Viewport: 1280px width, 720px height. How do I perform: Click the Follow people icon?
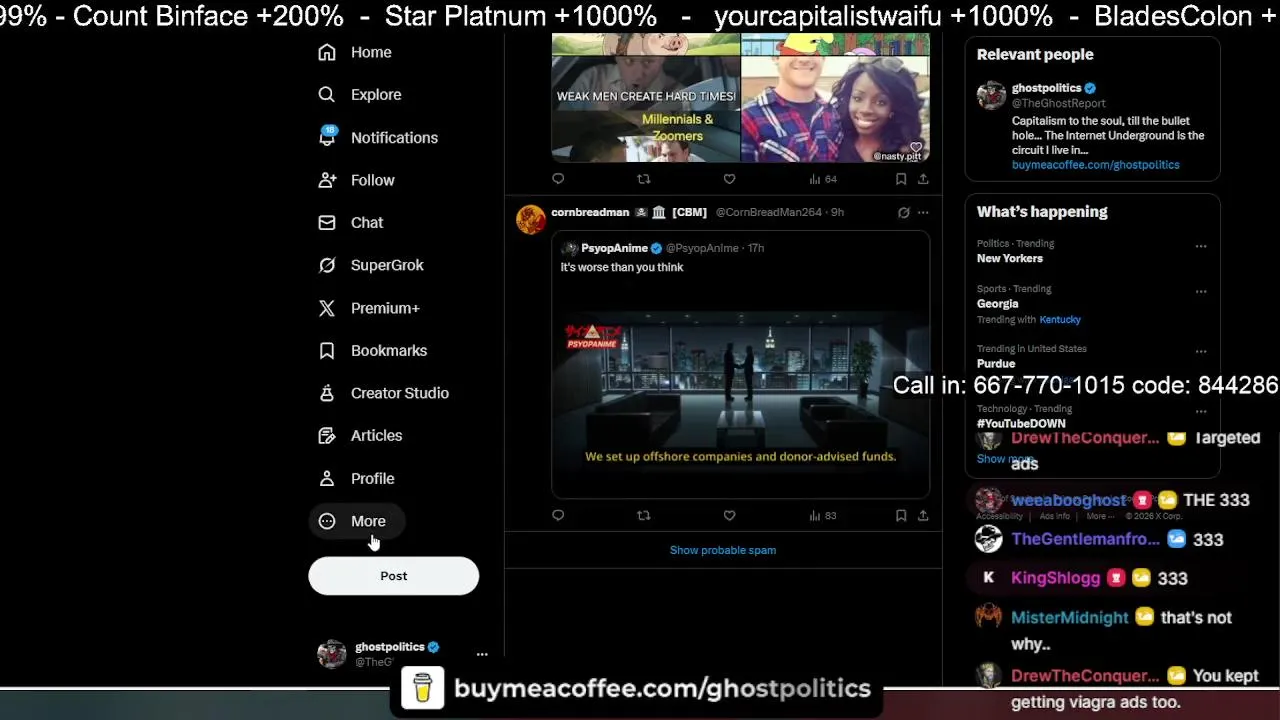327,180
